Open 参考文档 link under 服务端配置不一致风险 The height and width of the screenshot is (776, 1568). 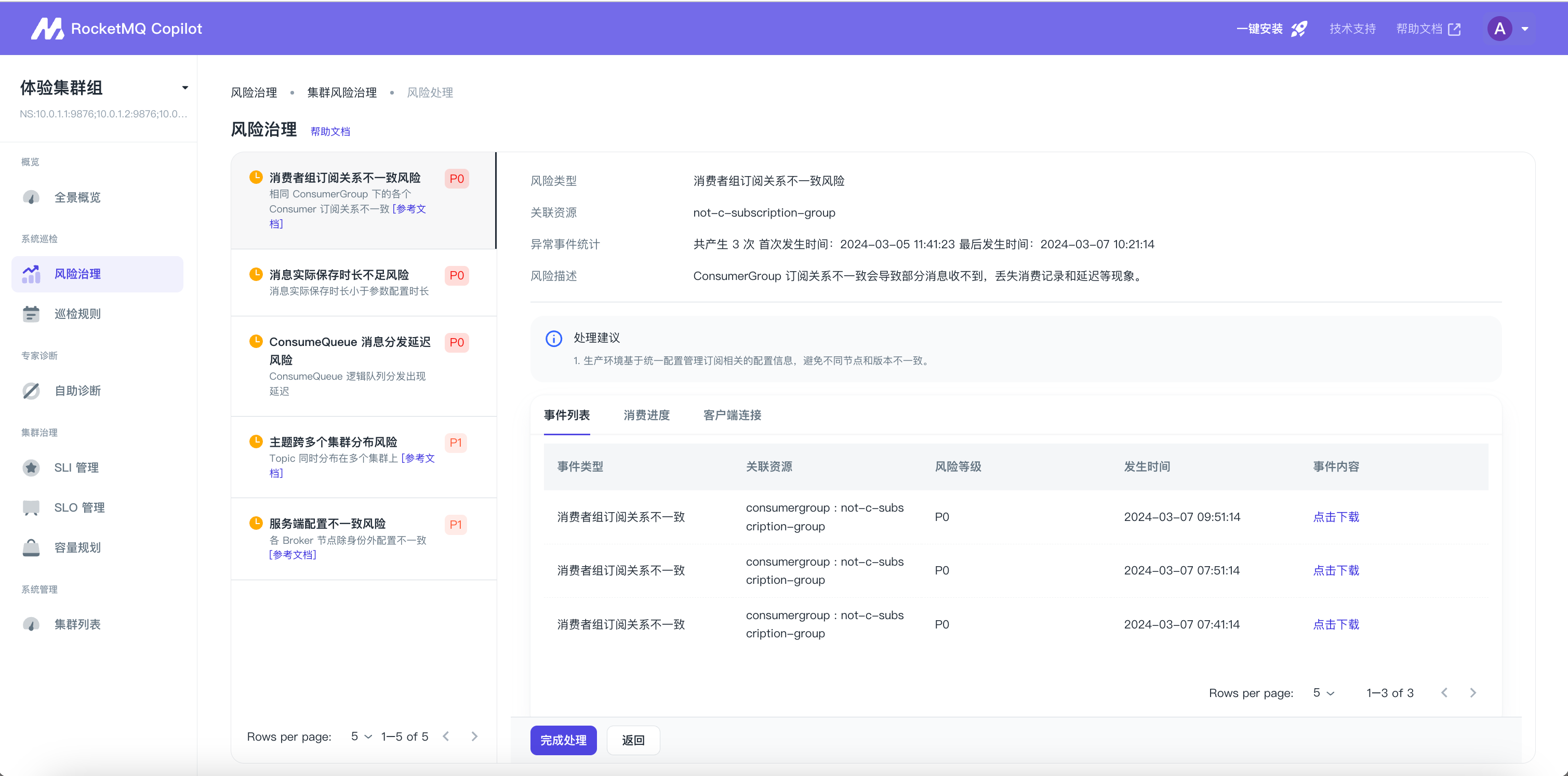click(293, 554)
